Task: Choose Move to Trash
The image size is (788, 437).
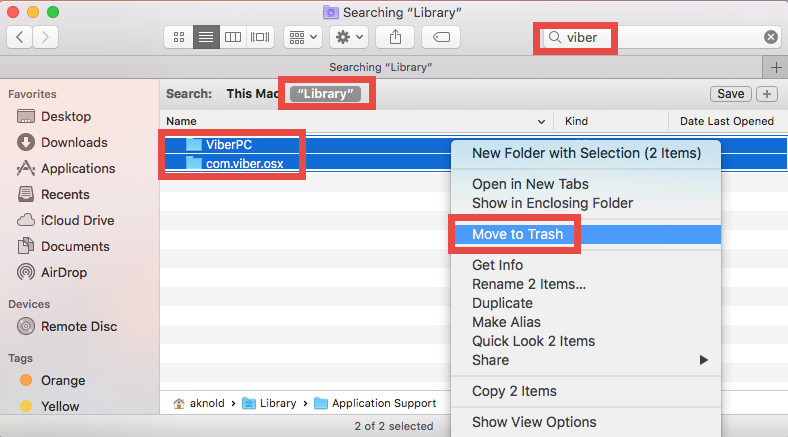Action: pyautogui.click(x=586, y=235)
